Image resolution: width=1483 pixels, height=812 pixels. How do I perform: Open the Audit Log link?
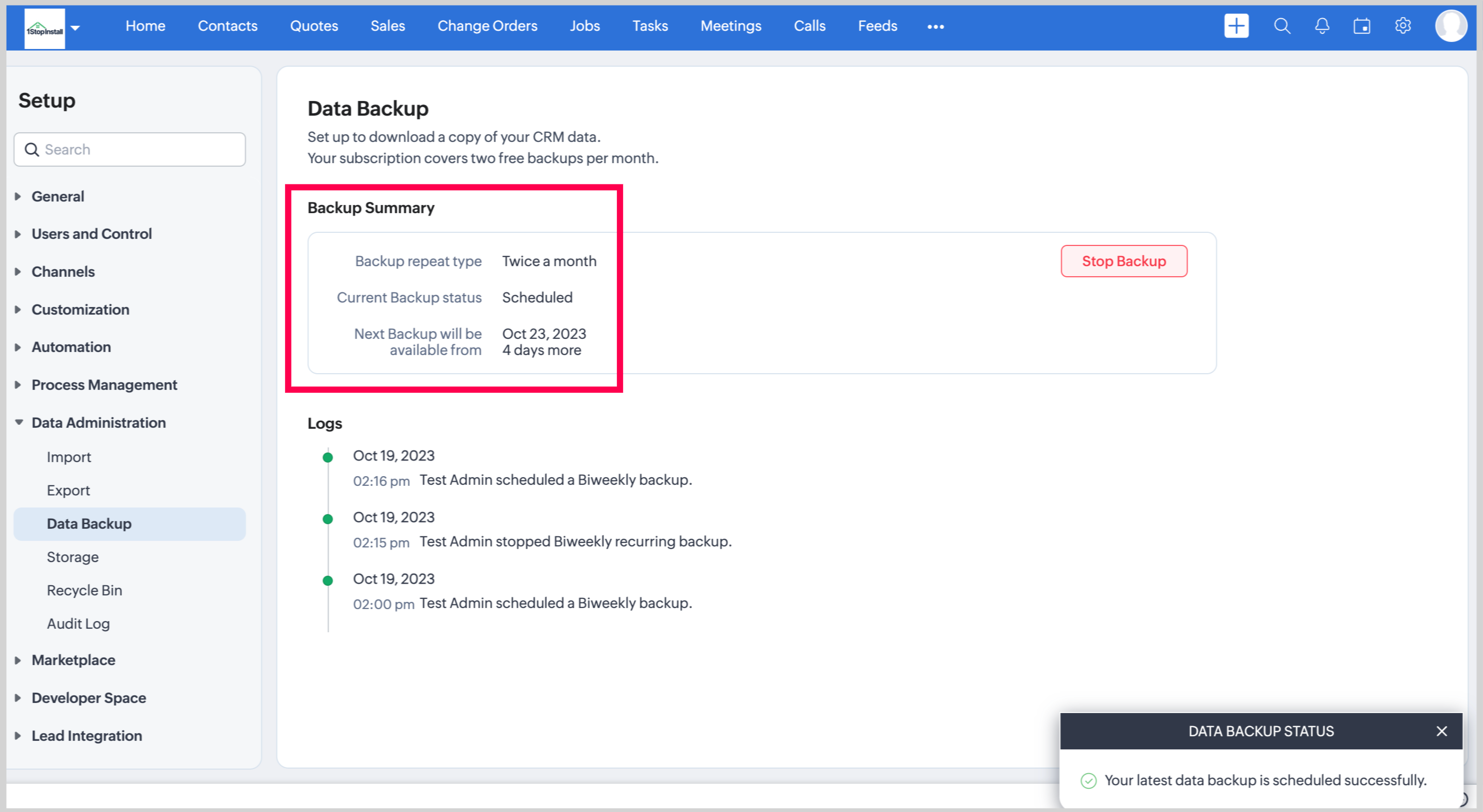[x=78, y=624]
